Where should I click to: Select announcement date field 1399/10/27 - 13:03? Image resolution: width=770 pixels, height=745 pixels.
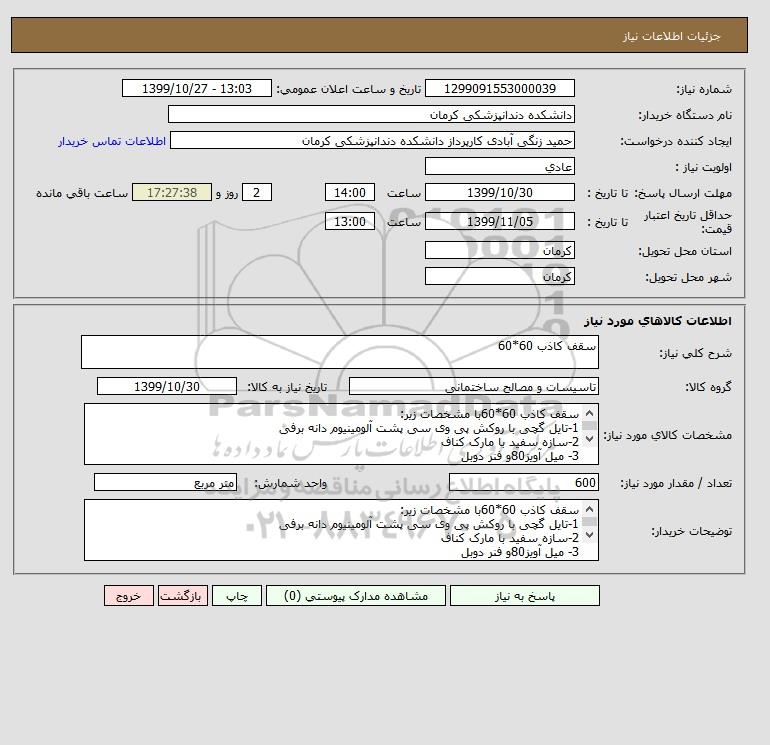click(196, 88)
